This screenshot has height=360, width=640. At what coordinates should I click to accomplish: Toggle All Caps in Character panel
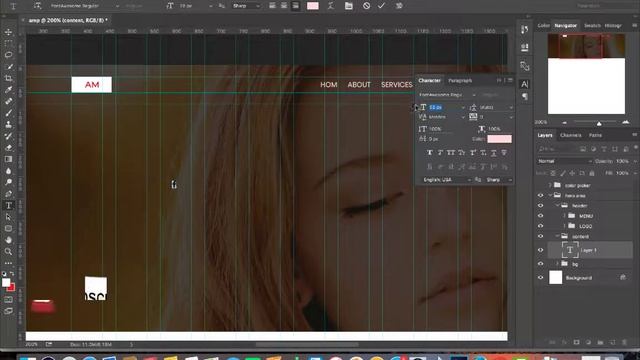click(451, 153)
